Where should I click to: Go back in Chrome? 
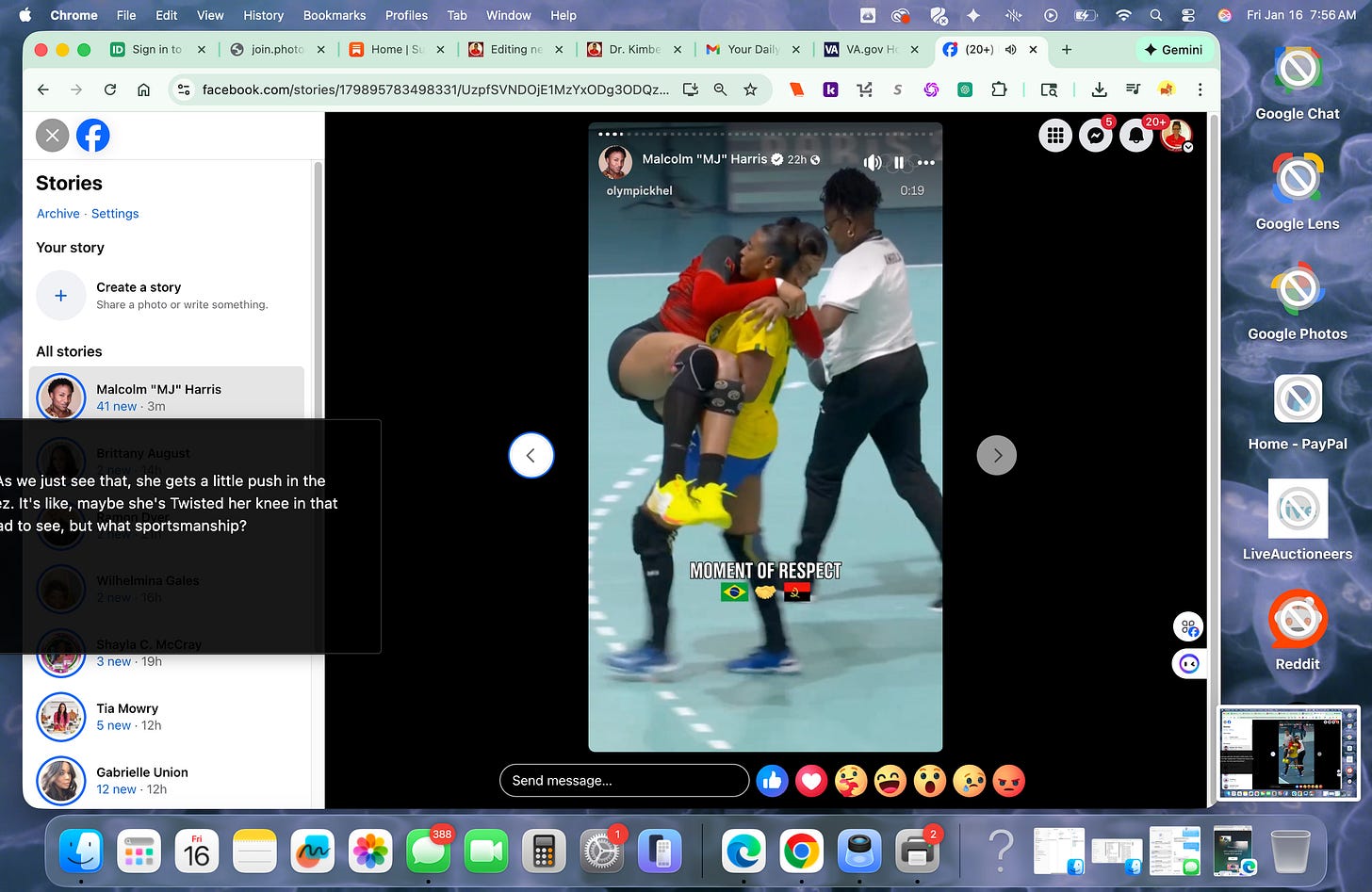pyautogui.click(x=43, y=89)
